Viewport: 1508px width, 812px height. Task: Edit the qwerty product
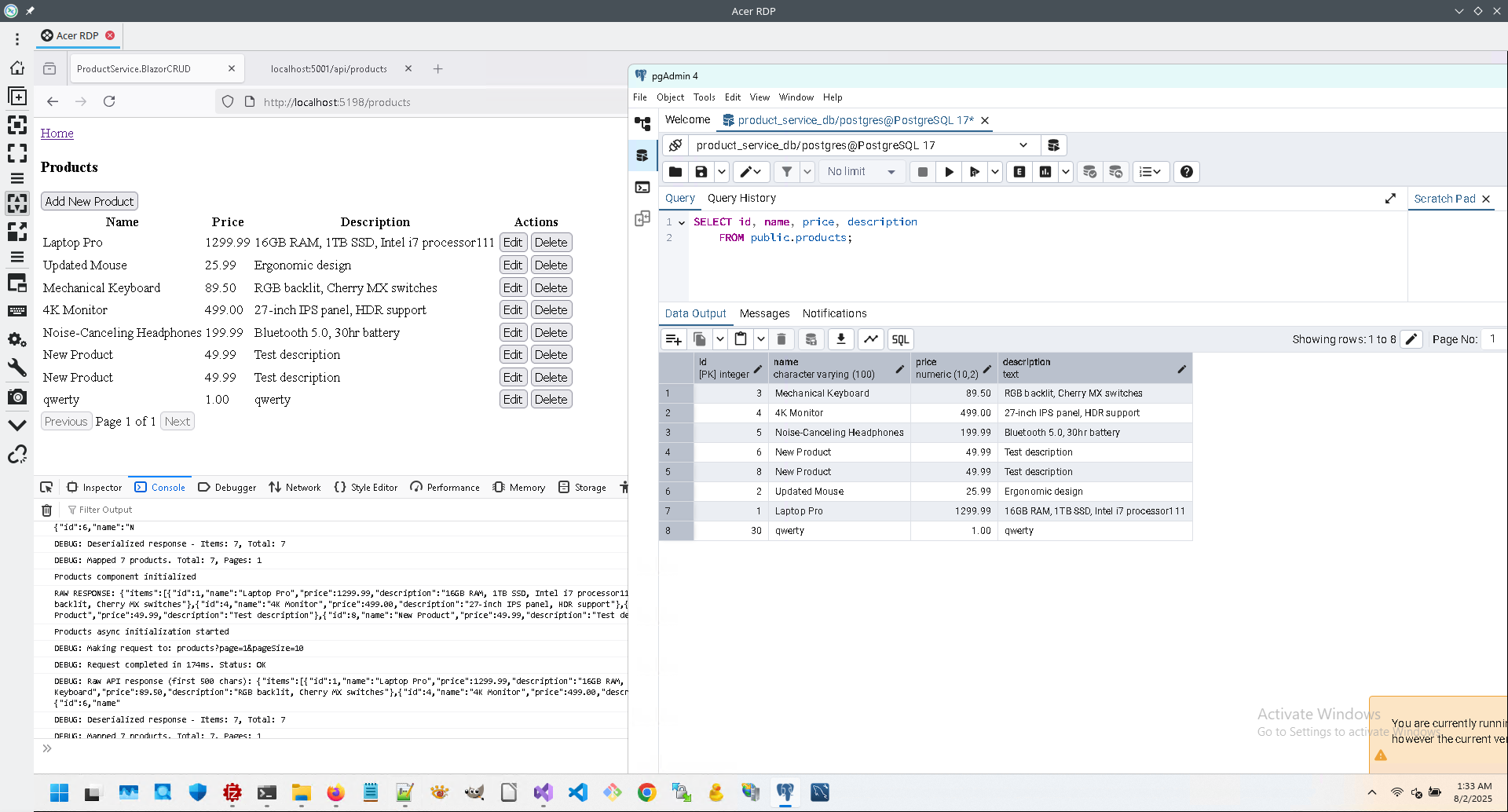pos(513,400)
